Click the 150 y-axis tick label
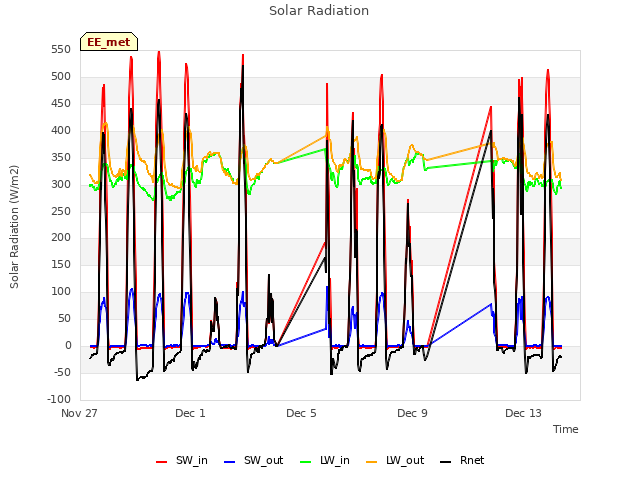Viewport: 640px width, 480px height. tap(61, 264)
